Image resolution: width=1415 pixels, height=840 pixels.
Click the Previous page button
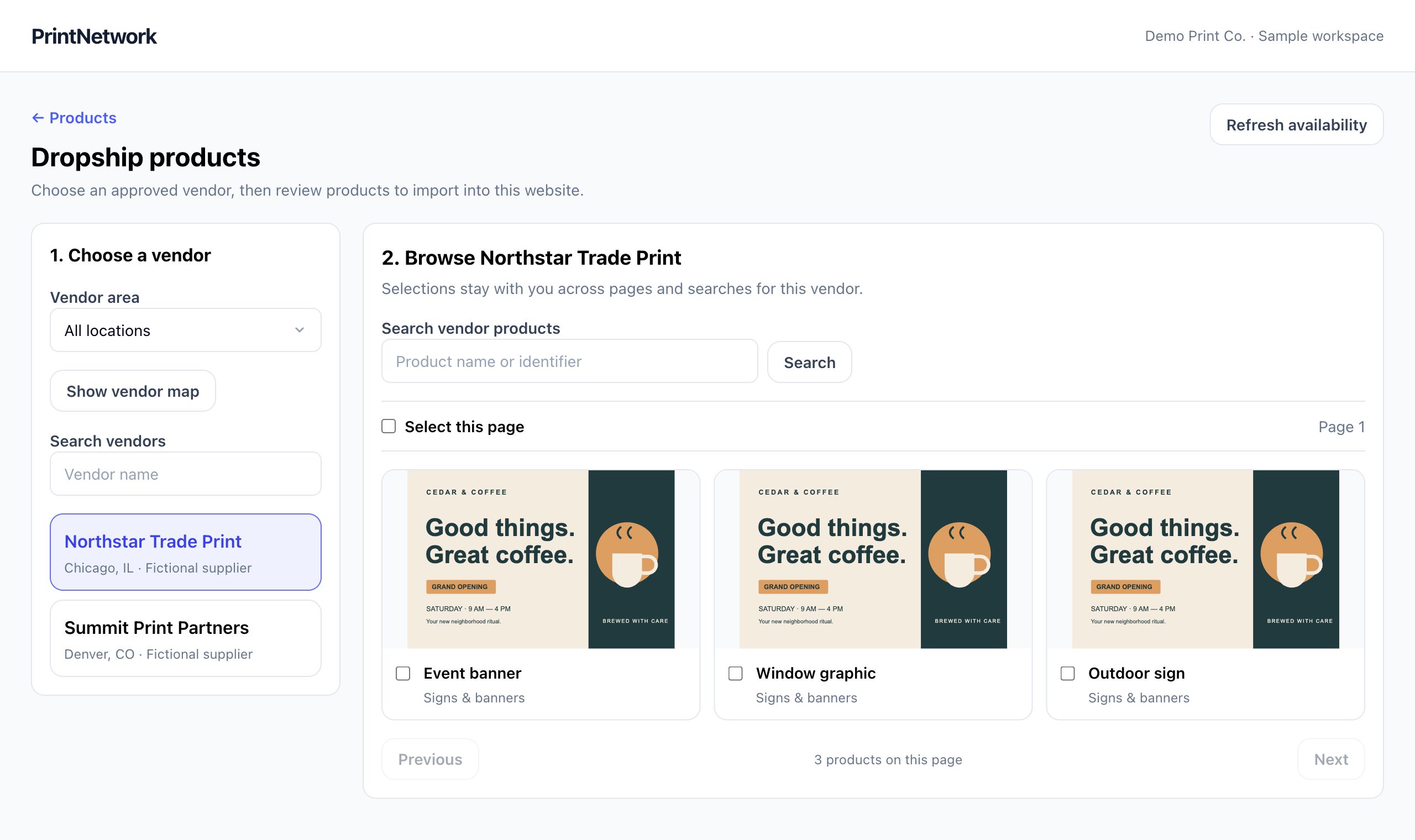[x=430, y=759]
